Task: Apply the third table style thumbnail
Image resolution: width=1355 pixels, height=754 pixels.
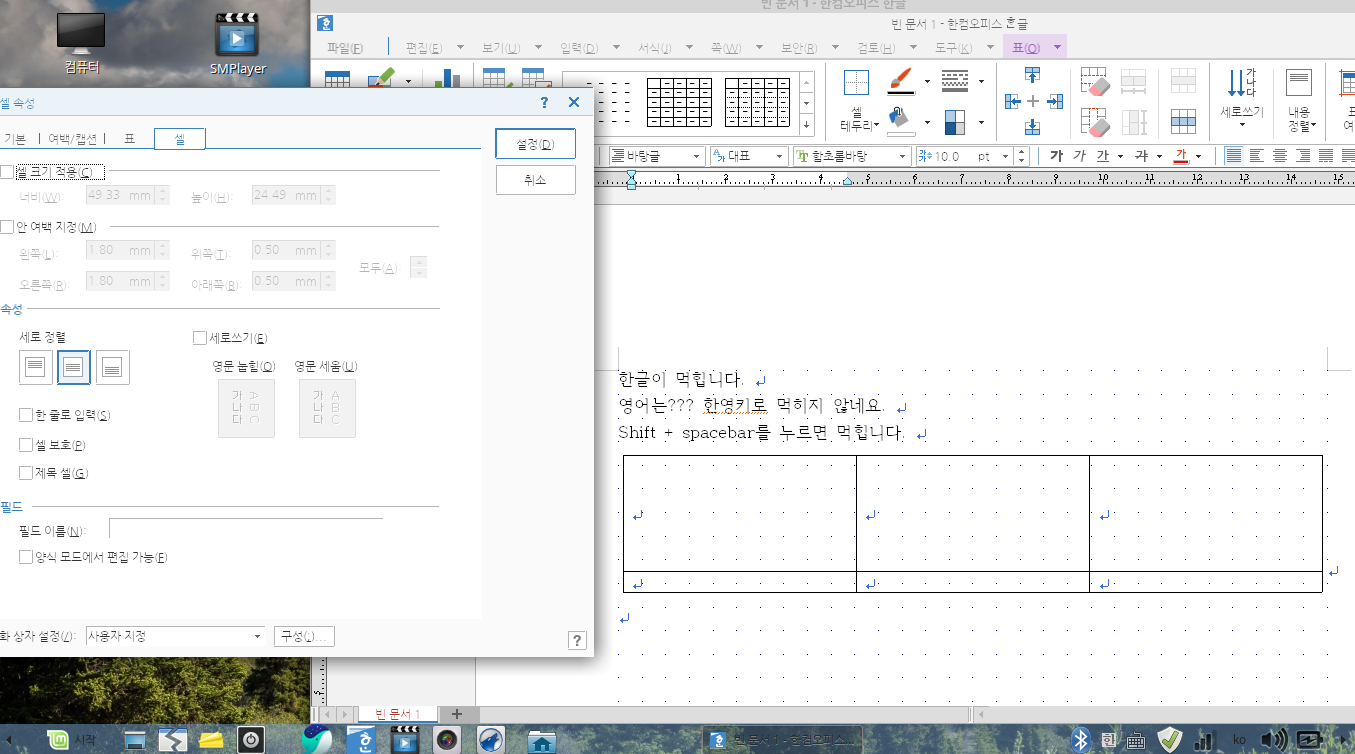Action: [x=757, y=104]
